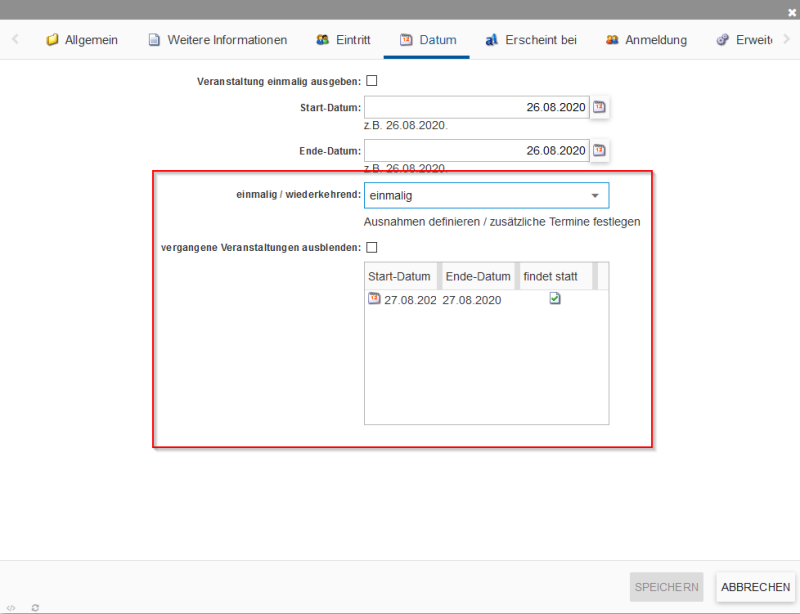Go to the Eintritt tab
Viewport: 800px width, 614px height.
click(343, 40)
